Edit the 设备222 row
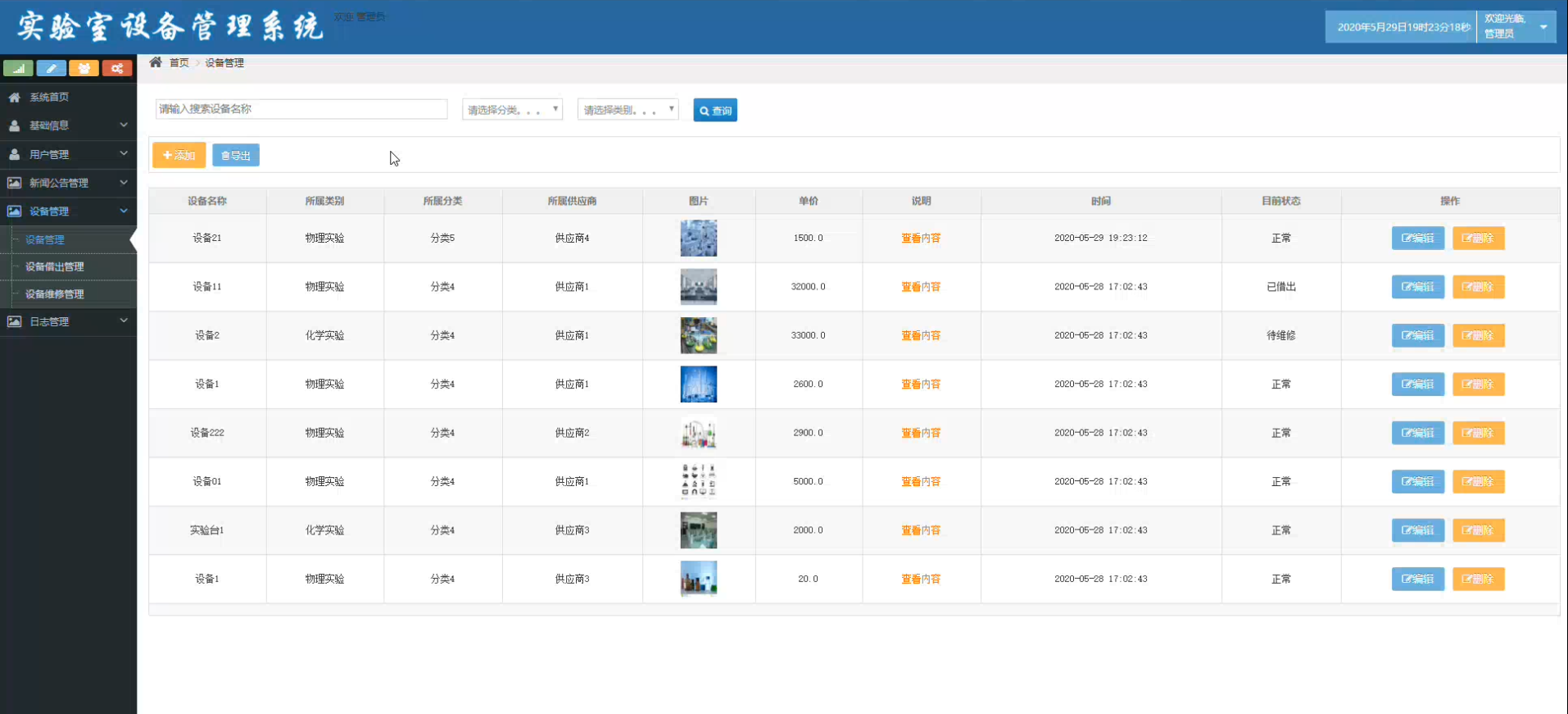 click(x=1417, y=433)
